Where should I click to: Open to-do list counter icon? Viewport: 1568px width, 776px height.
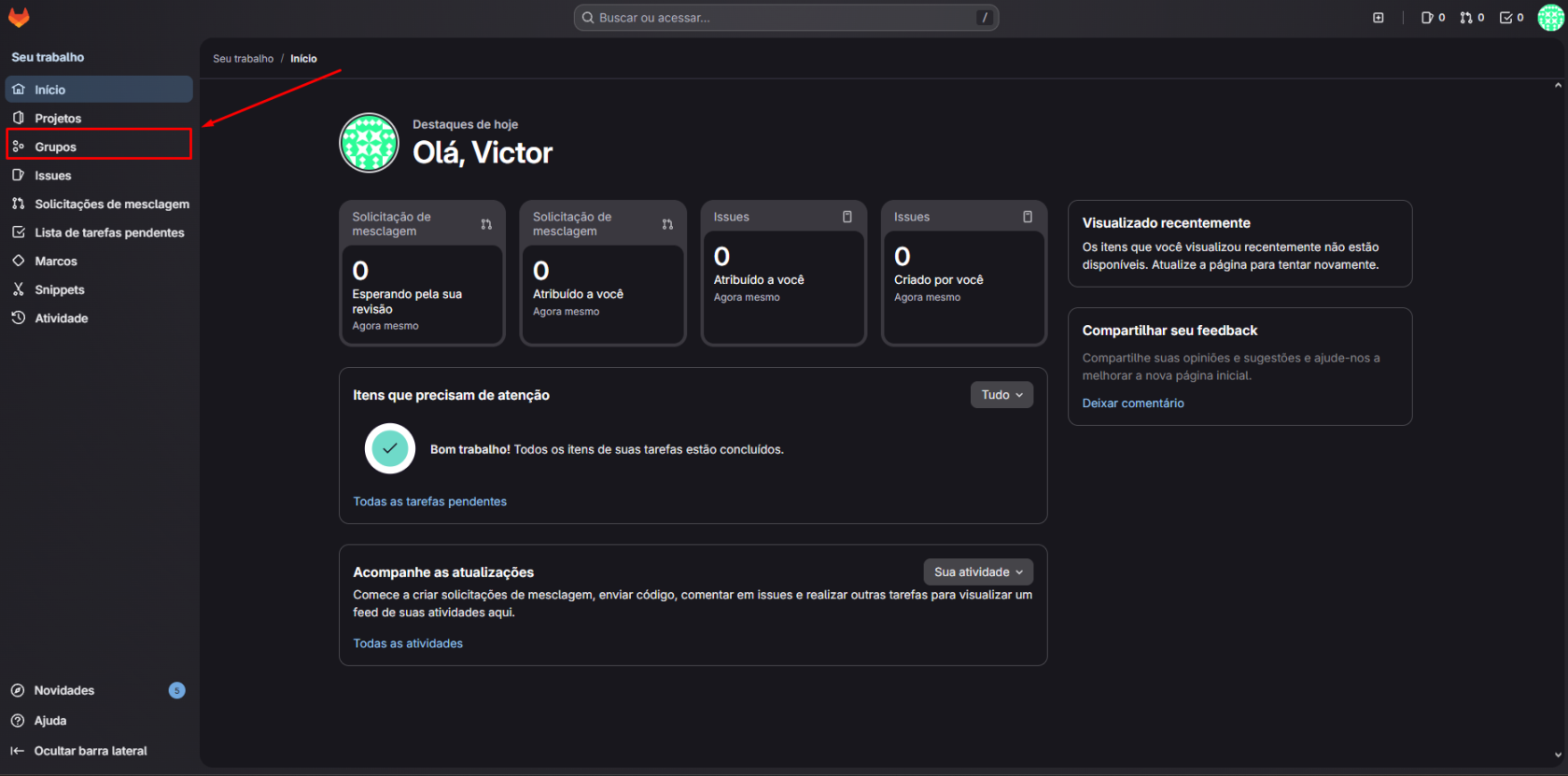[1511, 18]
